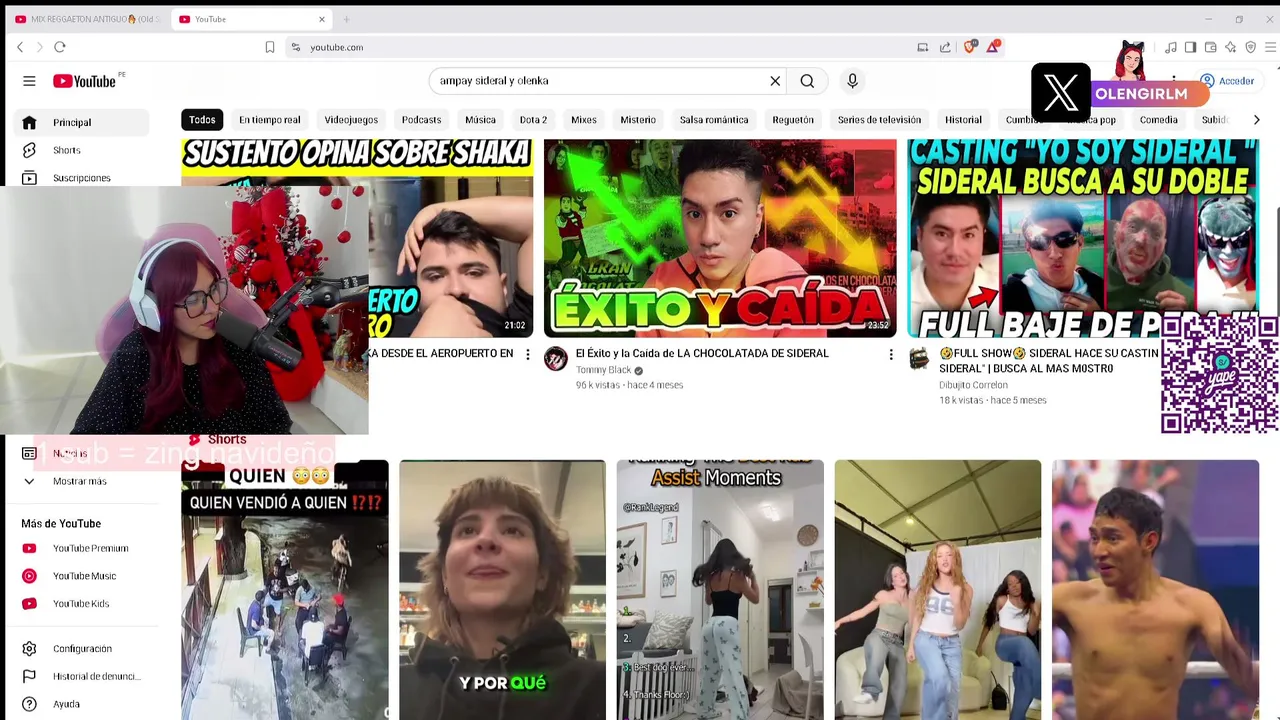Open the Dibujito Correlon channel link
Screen dimensions: 1280x720
[973, 385]
